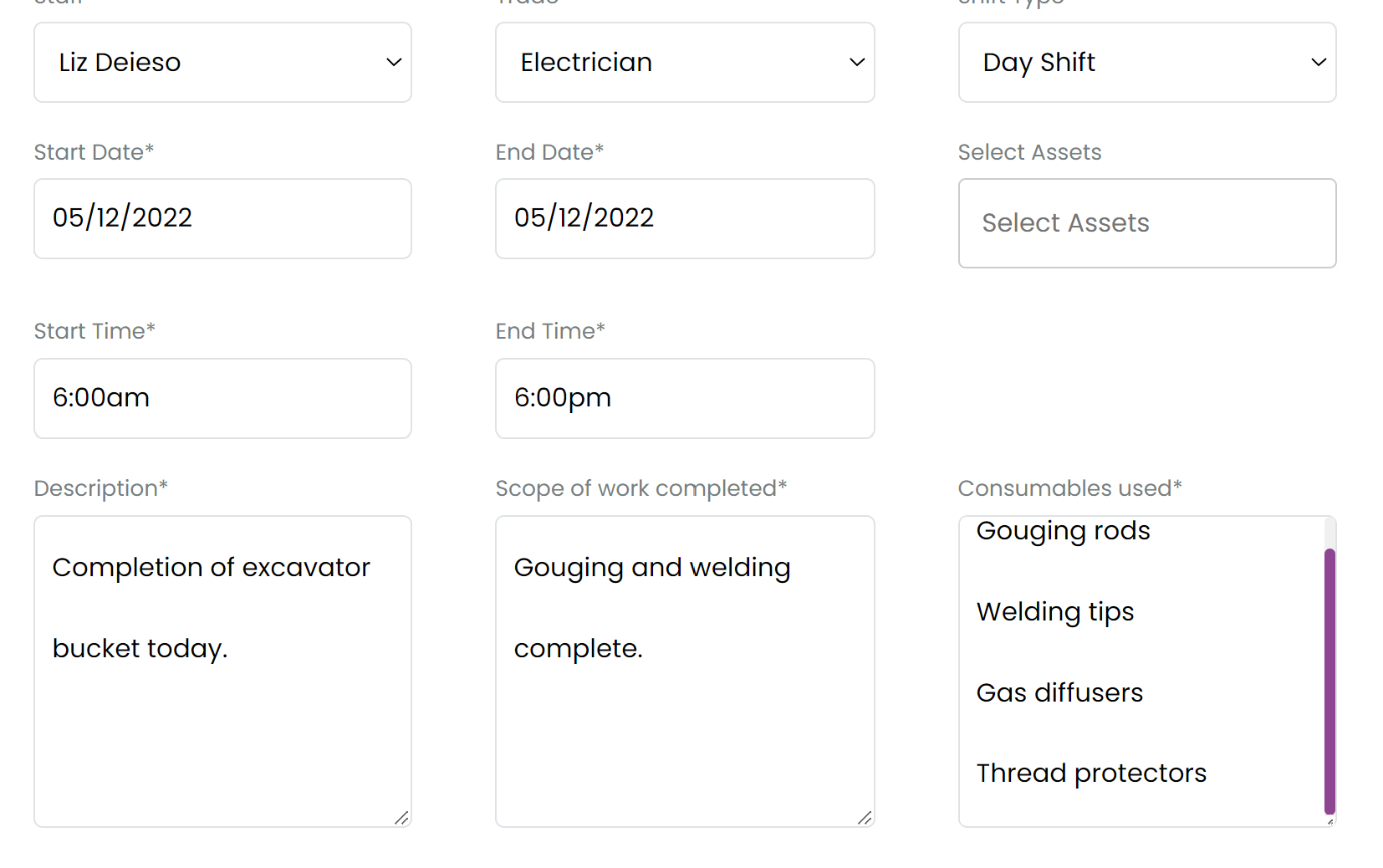Click the Welding tips text line
This screenshot has width=1383, height=868.
click(1055, 612)
